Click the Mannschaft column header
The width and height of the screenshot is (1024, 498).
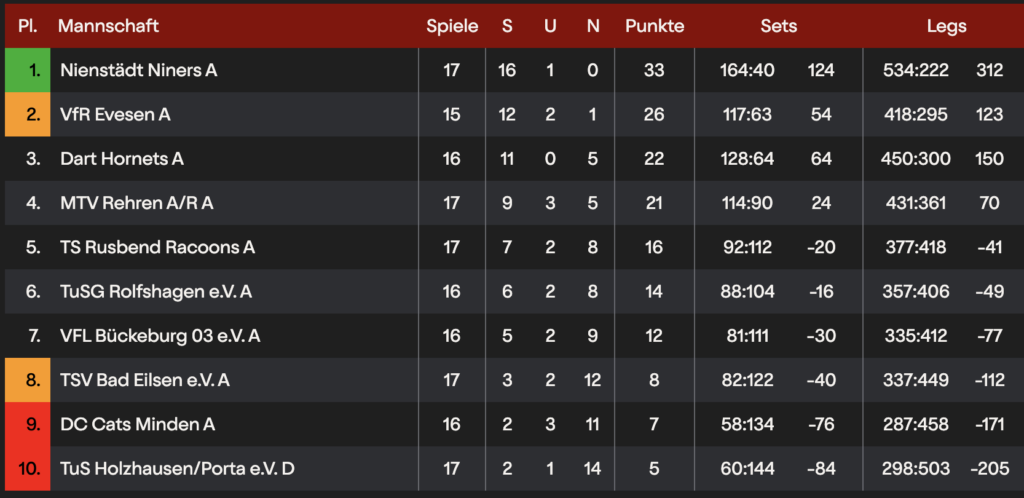coord(108,26)
